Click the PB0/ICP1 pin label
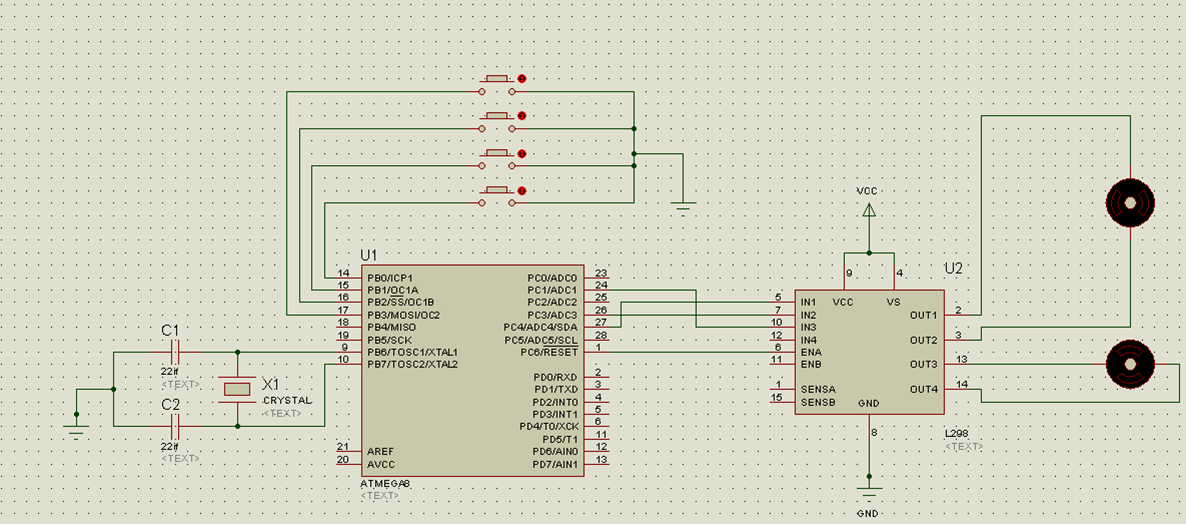Screen dimensions: 1186x524 (390, 278)
